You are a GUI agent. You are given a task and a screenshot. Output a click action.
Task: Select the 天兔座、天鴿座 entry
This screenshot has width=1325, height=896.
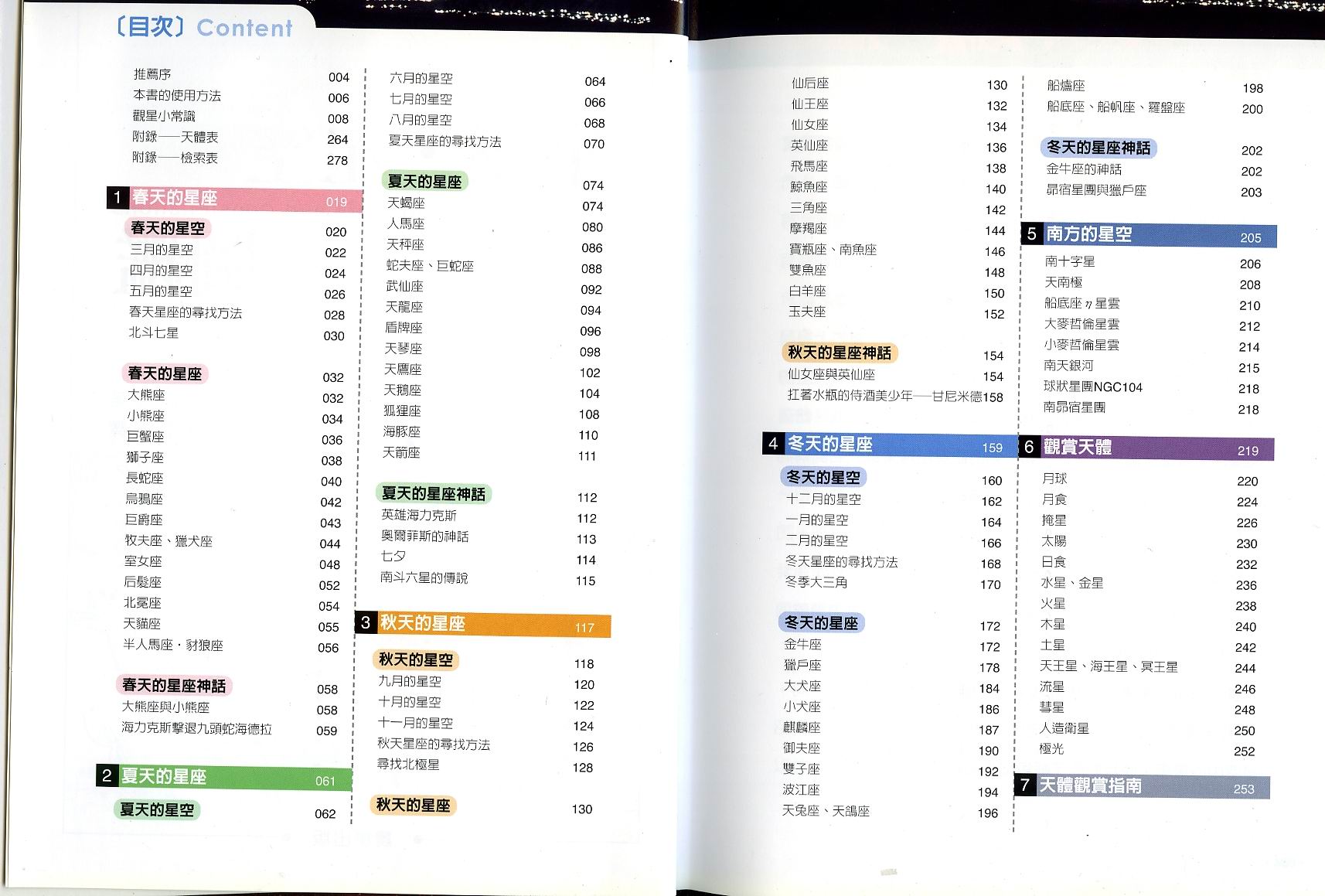click(826, 811)
